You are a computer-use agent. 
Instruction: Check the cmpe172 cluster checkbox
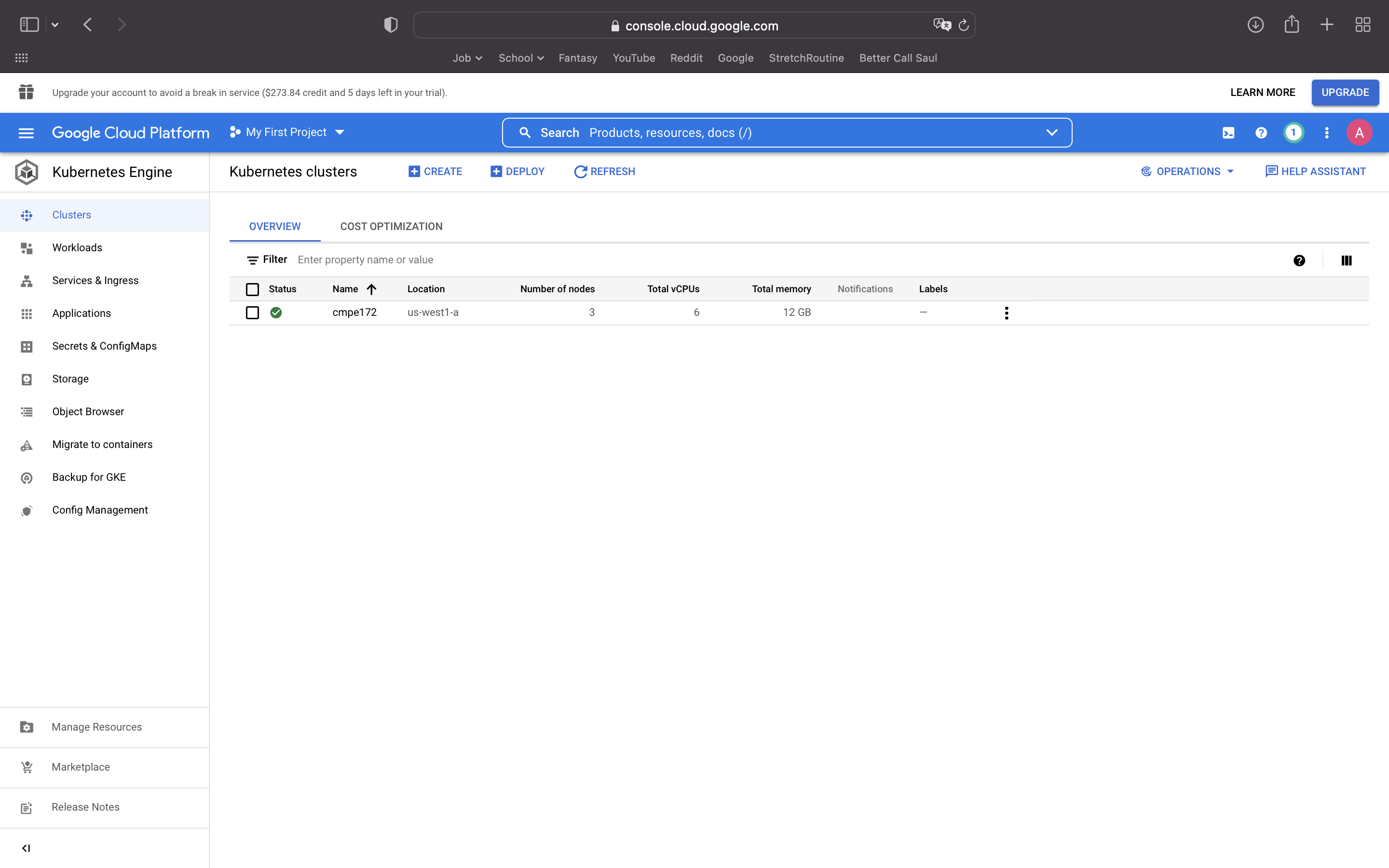point(253,313)
